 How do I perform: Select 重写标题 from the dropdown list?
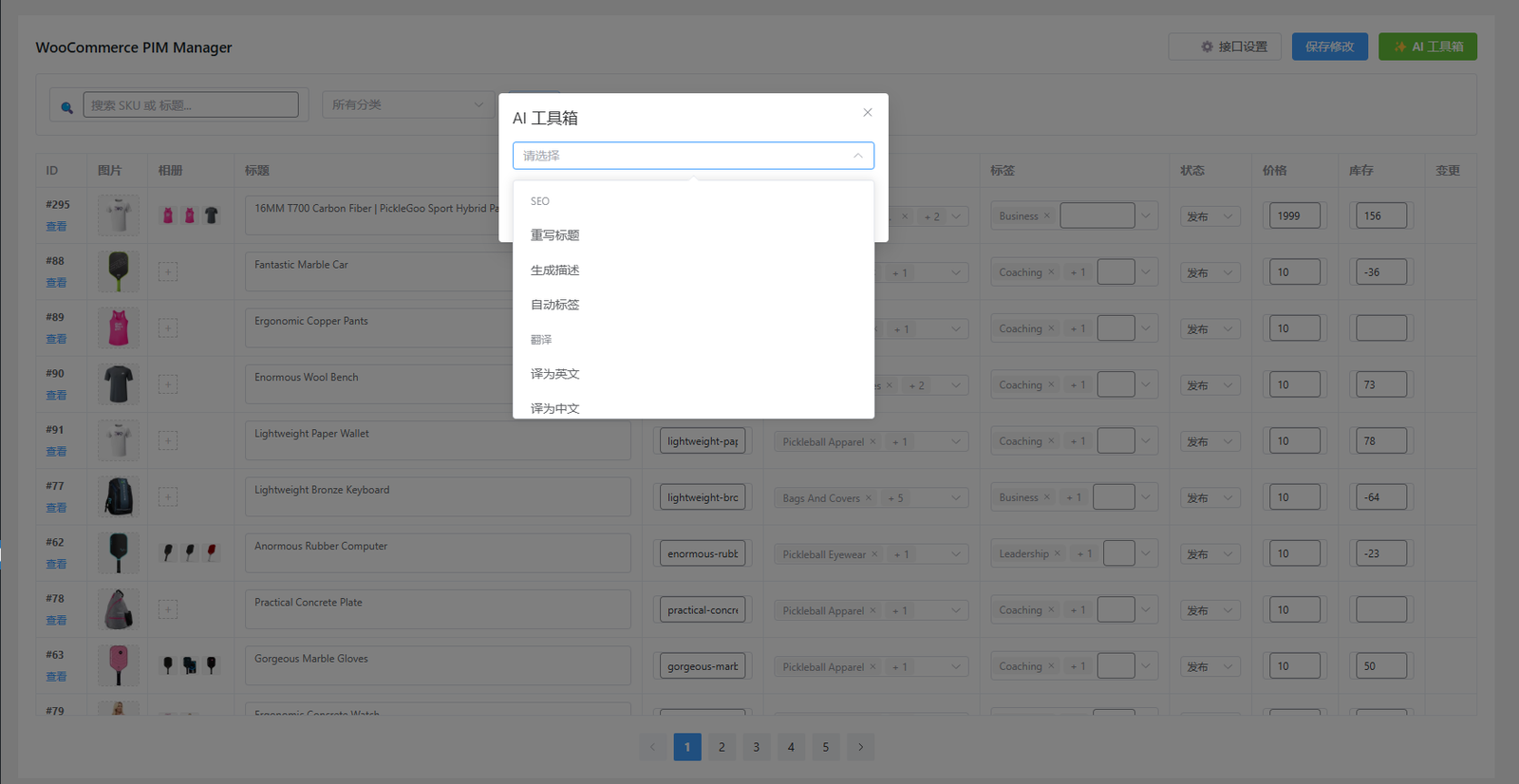click(x=554, y=235)
